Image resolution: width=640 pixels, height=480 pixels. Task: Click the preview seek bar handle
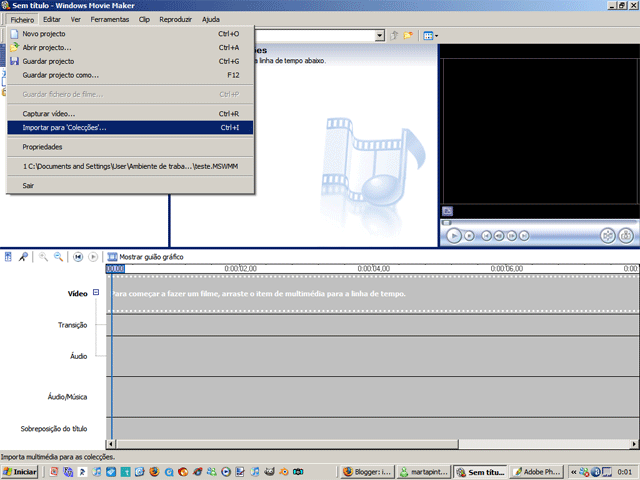coord(447,223)
